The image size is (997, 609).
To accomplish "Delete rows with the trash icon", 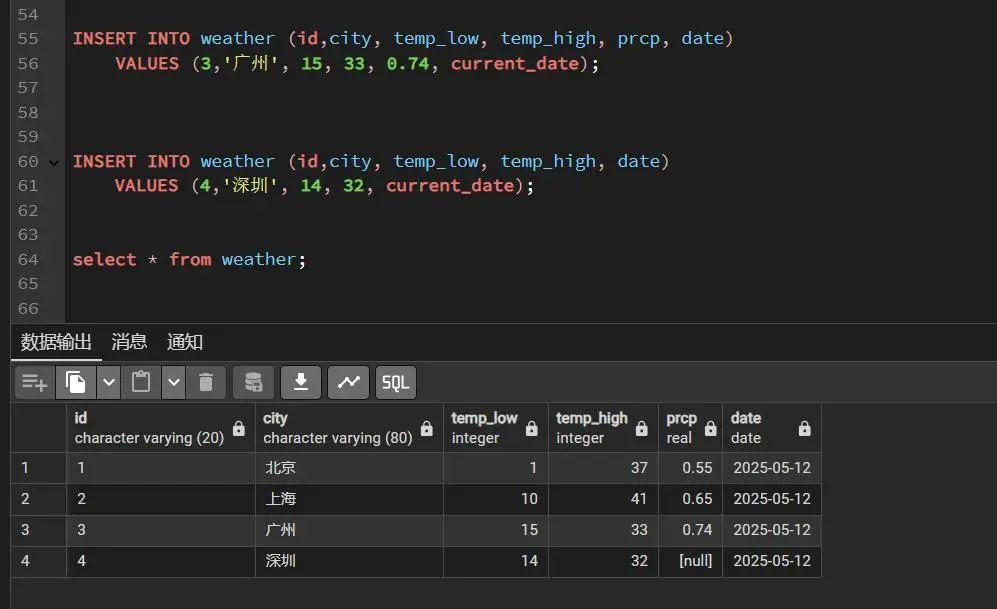I will coord(206,382).
